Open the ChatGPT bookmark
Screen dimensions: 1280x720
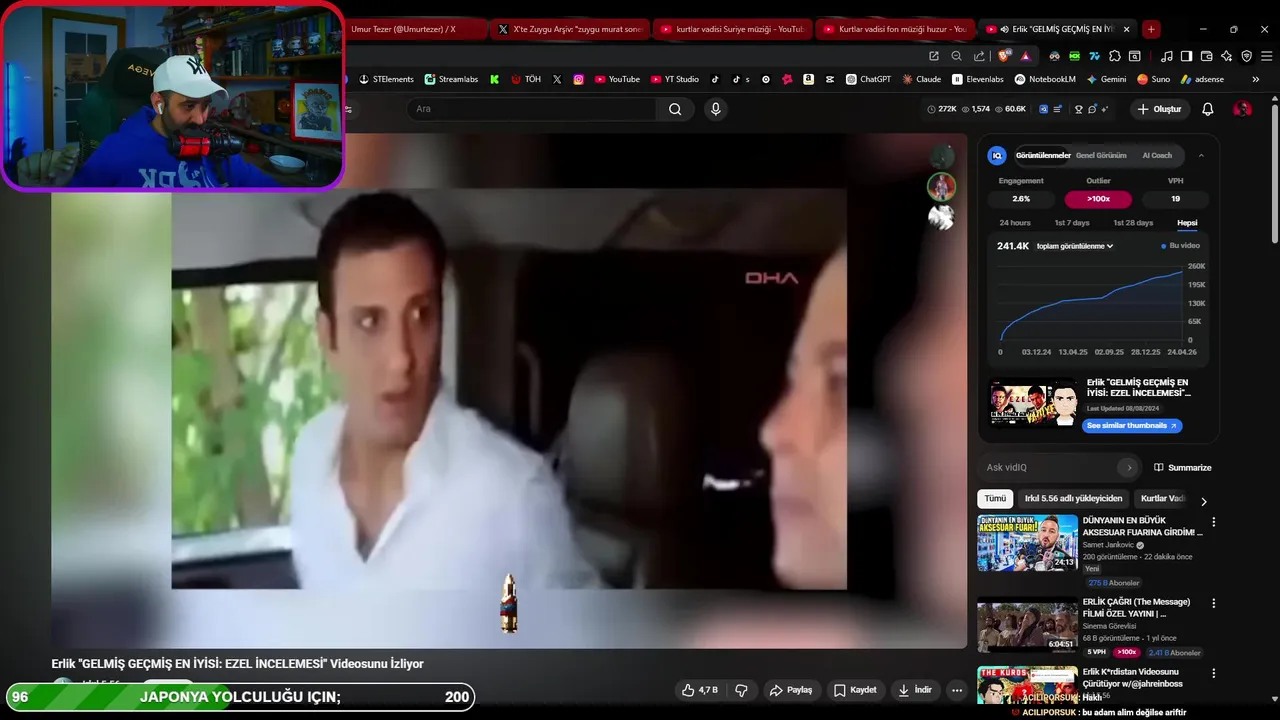coord(868,79)
